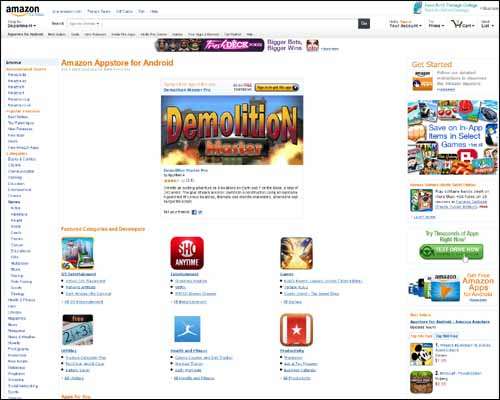Open the red star Productivity app icon
This screenshot has height=400, width=500.
[x=296, y=330]
